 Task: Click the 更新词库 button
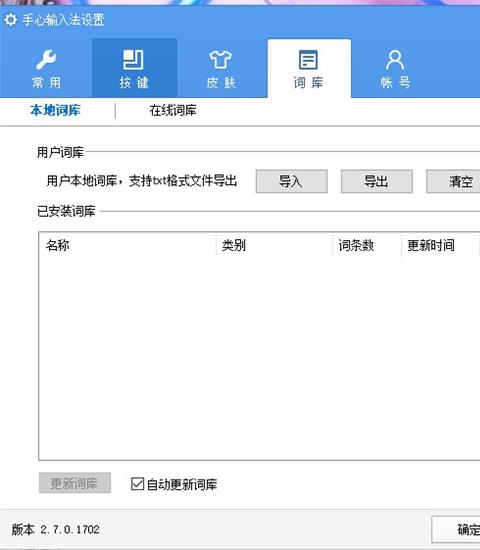[75, 483]
